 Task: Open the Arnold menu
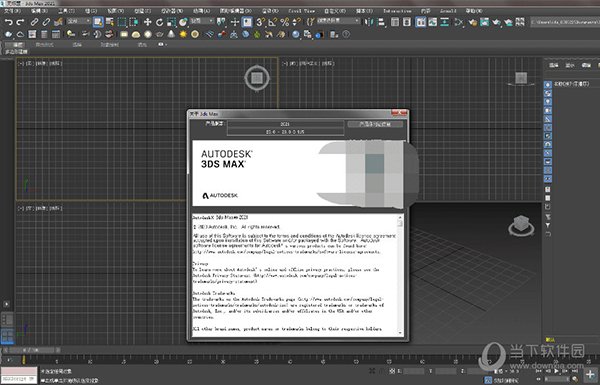[x=448, y=11]
